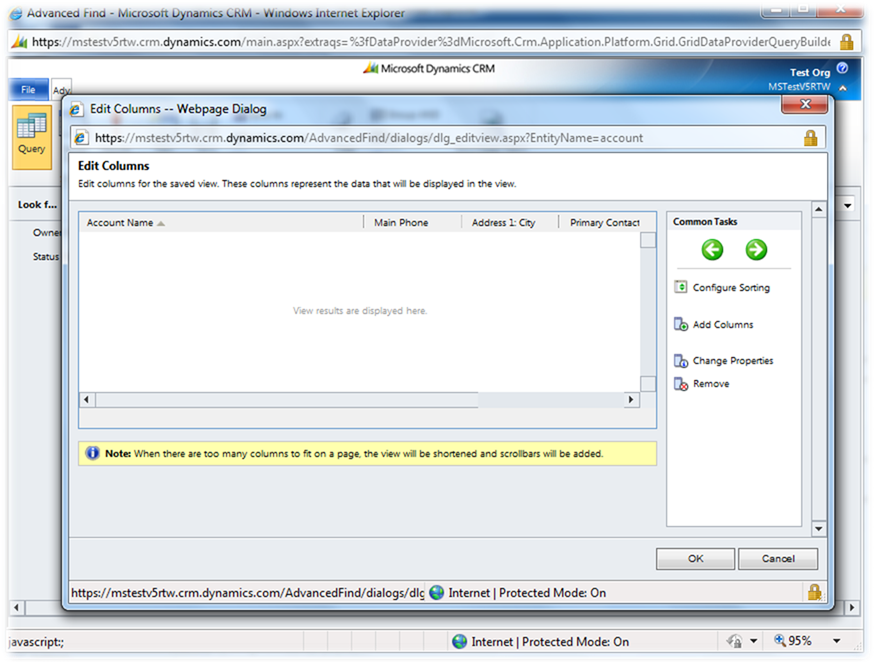
Task: Click the grid horizontal scrollbar thumb
Action: [x=287, y=400]
